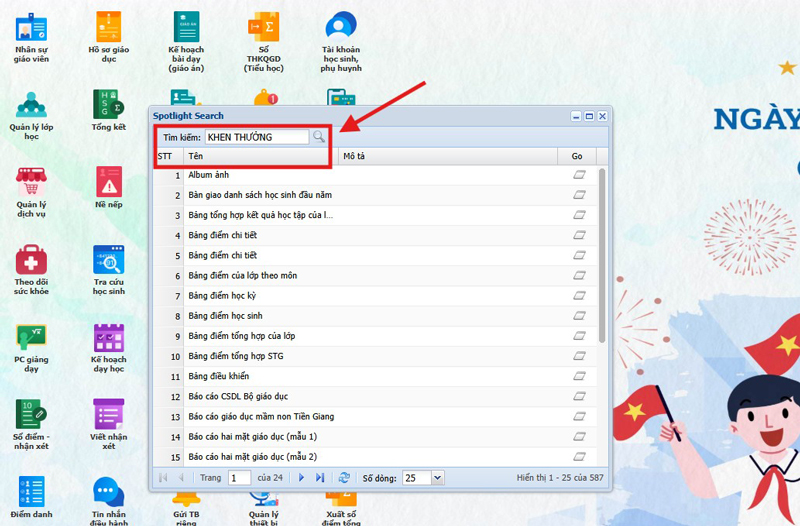800x526 pixels.
Task: Select row Bảng điểm tổng hợp của lớp
Action: point(375,336)
